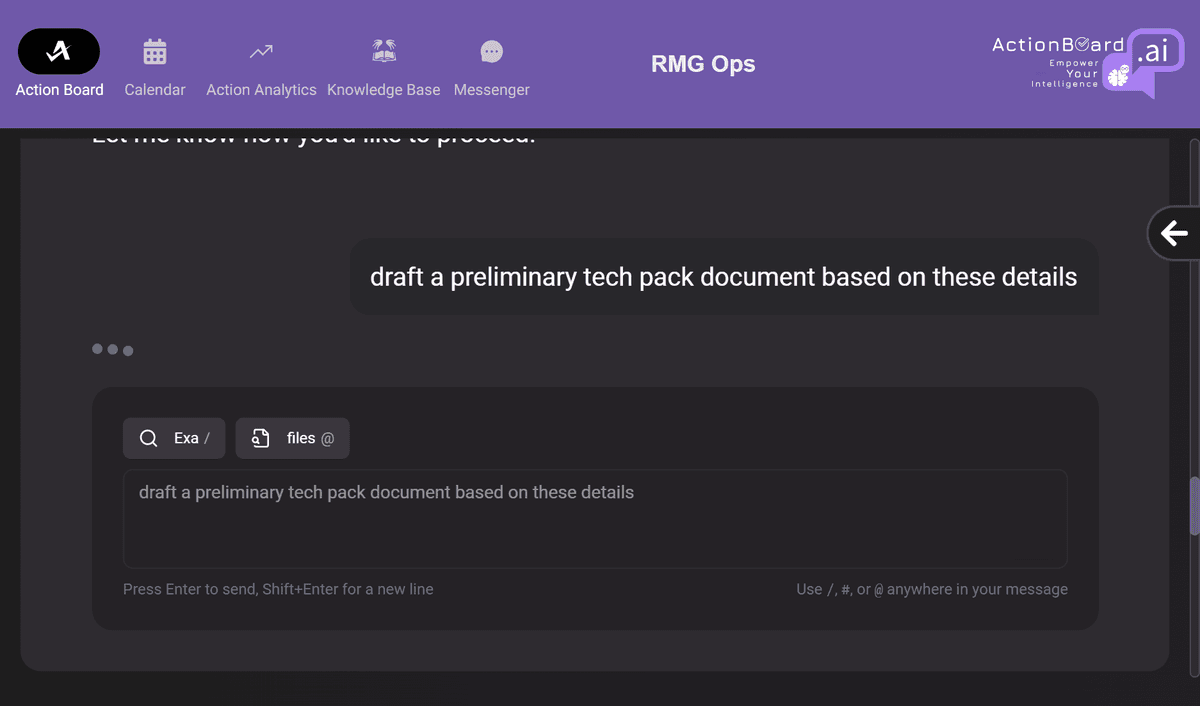Open the Action Analytics text label

coord(261,90)
